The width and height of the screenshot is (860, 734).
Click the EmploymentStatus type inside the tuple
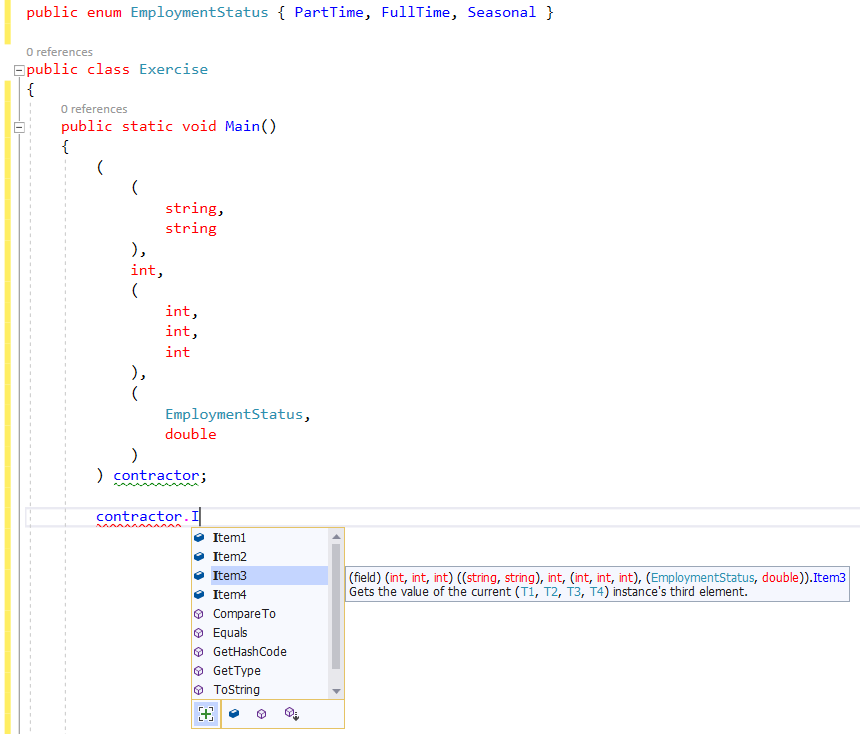point(234,414)
